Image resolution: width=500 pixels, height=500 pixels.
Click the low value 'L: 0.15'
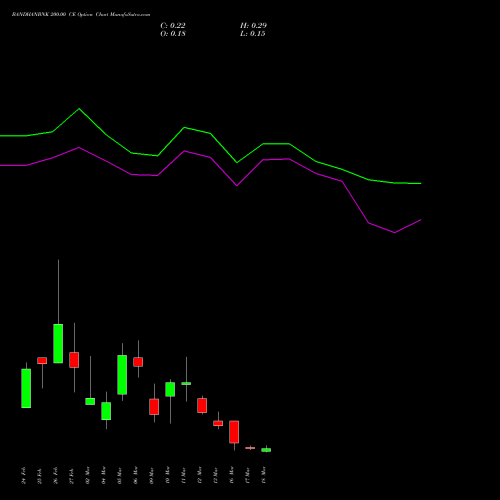(x=253, y=34)
